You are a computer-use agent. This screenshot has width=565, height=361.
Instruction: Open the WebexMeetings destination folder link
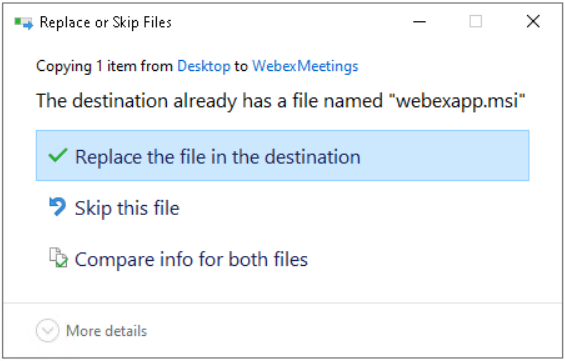click(305, 66)
